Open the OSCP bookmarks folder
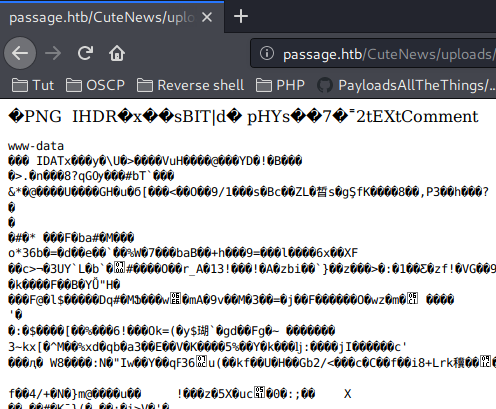 [x=95, y=85]
